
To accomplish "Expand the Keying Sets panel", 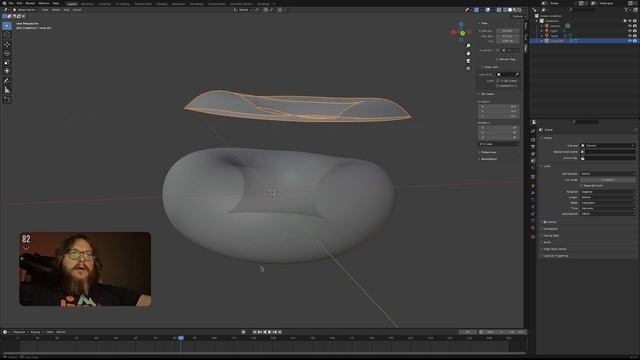I will pos(551,236).
